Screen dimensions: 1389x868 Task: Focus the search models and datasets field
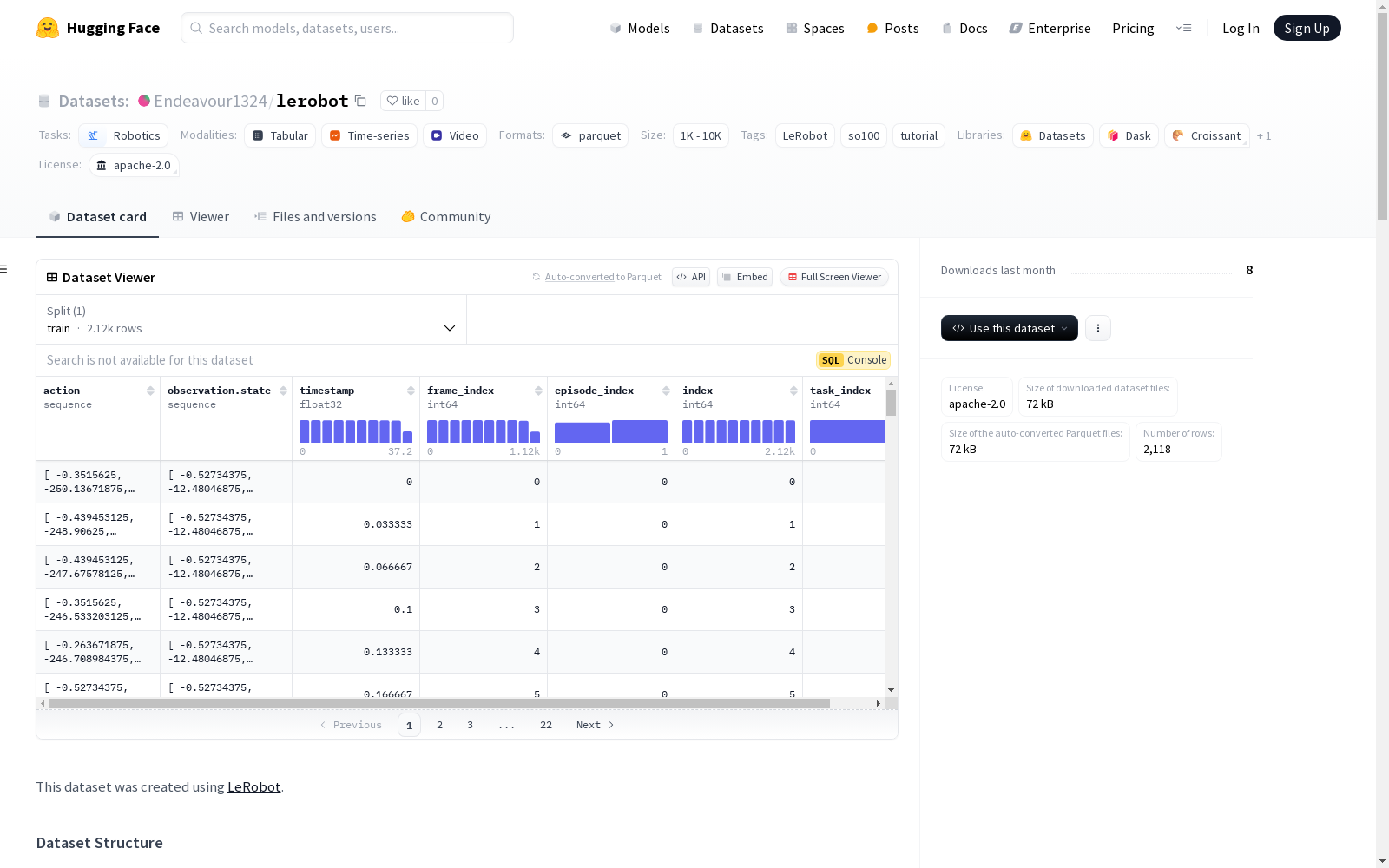coord(347,28)
